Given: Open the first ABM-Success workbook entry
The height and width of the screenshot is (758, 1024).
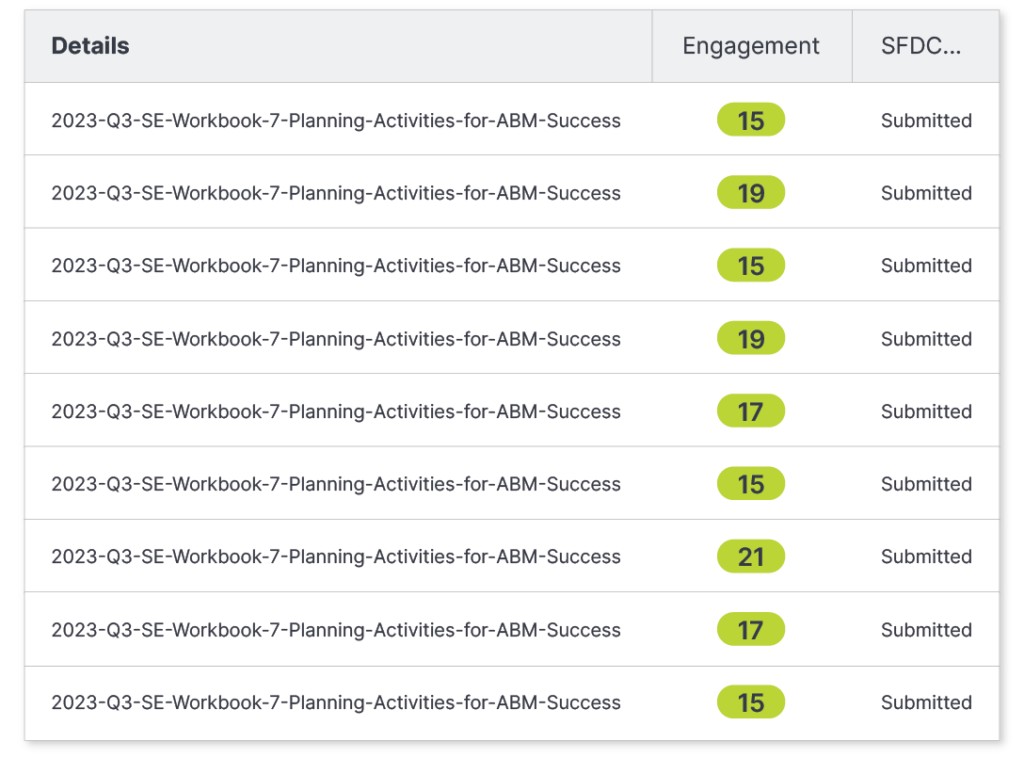Looking at the screenshot, I should point(336,119).
